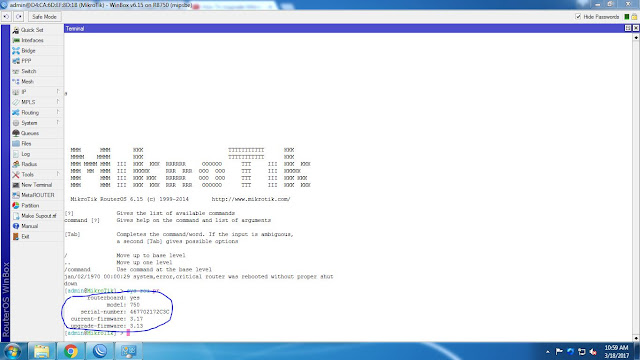Open File Explorer from taskbar
Viewport: 640px width, 360px height.
tap(42, 351)
